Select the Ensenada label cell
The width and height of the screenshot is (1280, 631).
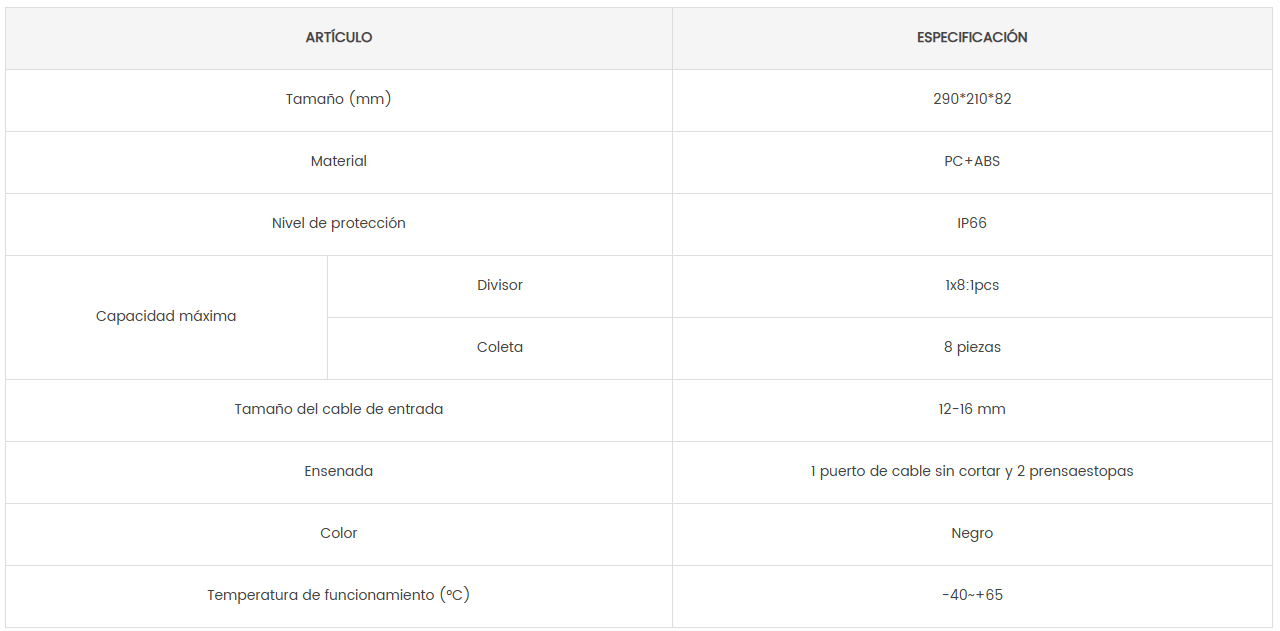pyautogui.click(x=339, y=471)
